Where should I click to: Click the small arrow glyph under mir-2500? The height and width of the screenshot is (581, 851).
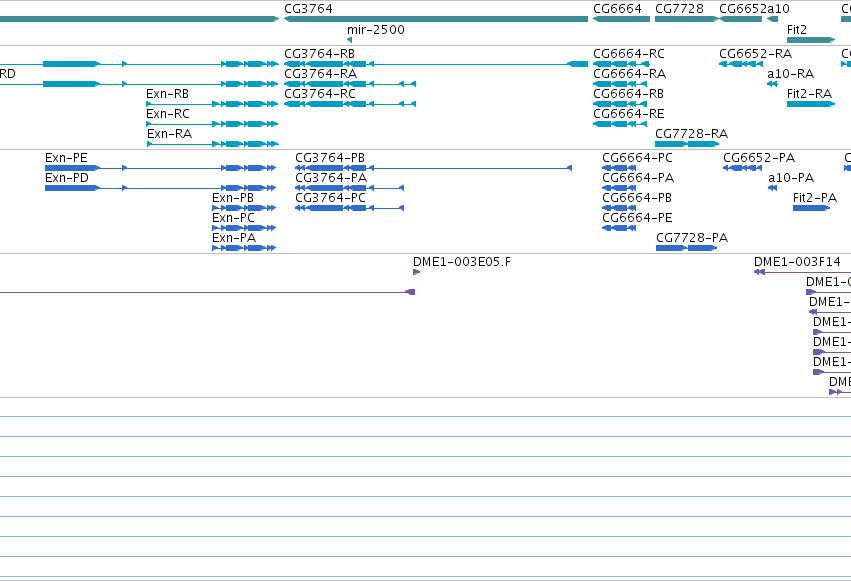[350, 40]
